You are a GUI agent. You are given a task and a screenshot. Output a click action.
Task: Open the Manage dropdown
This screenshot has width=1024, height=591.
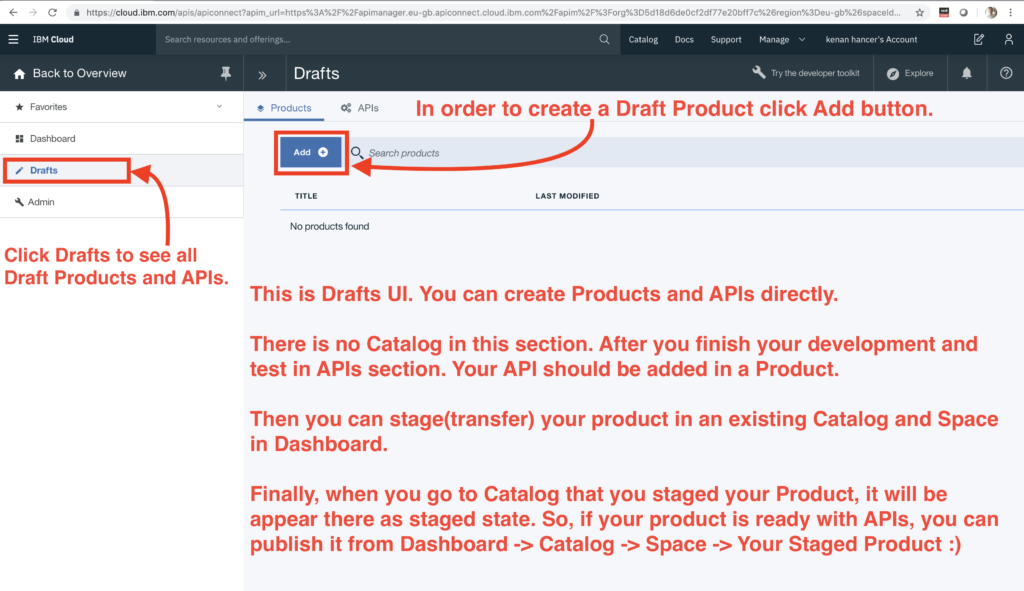point(782,39)
